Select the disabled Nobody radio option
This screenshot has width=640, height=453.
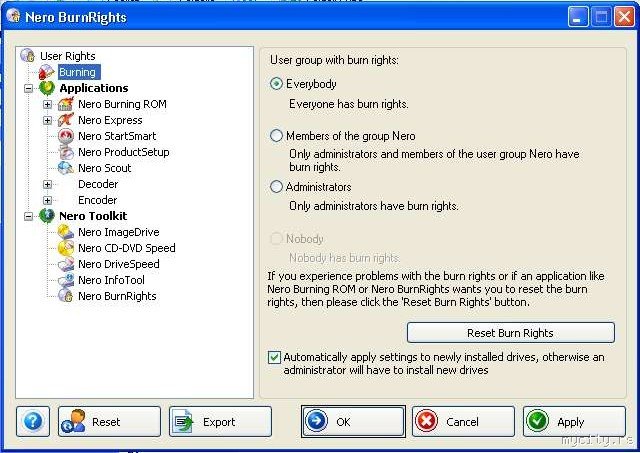click(276, 238)
